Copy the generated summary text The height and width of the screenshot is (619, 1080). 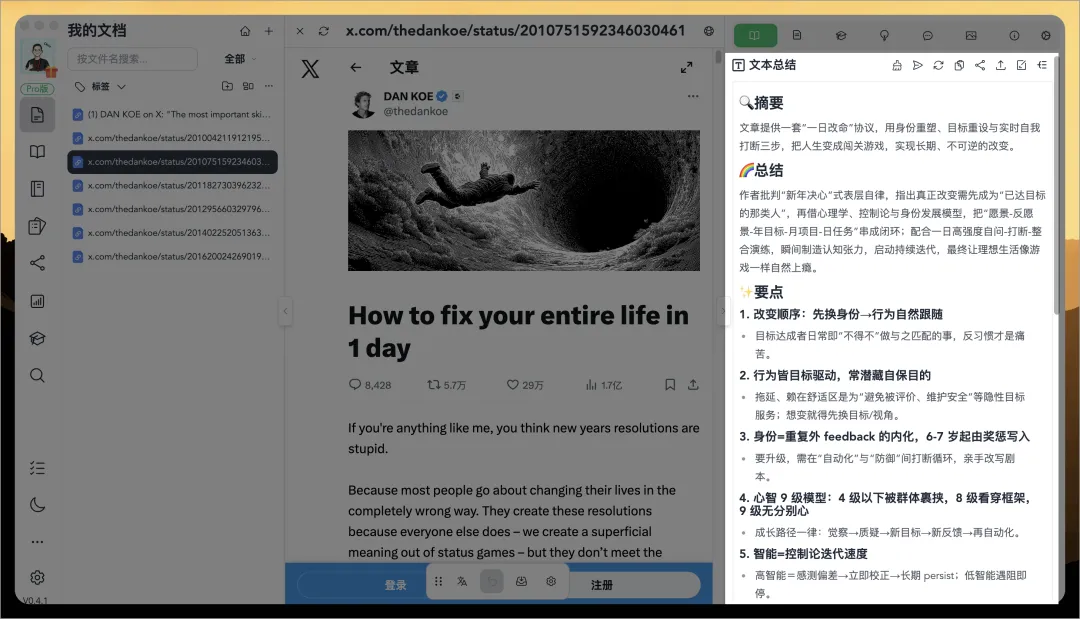point(958,64)
